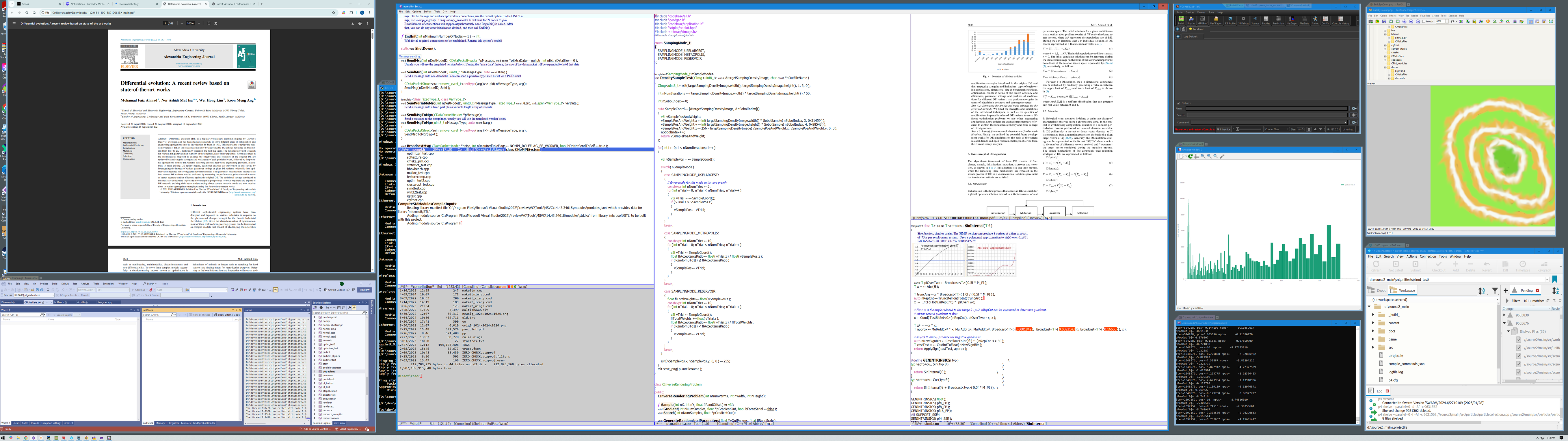
Task: Pin the Call Stack panel
Action: click(236, 310)
